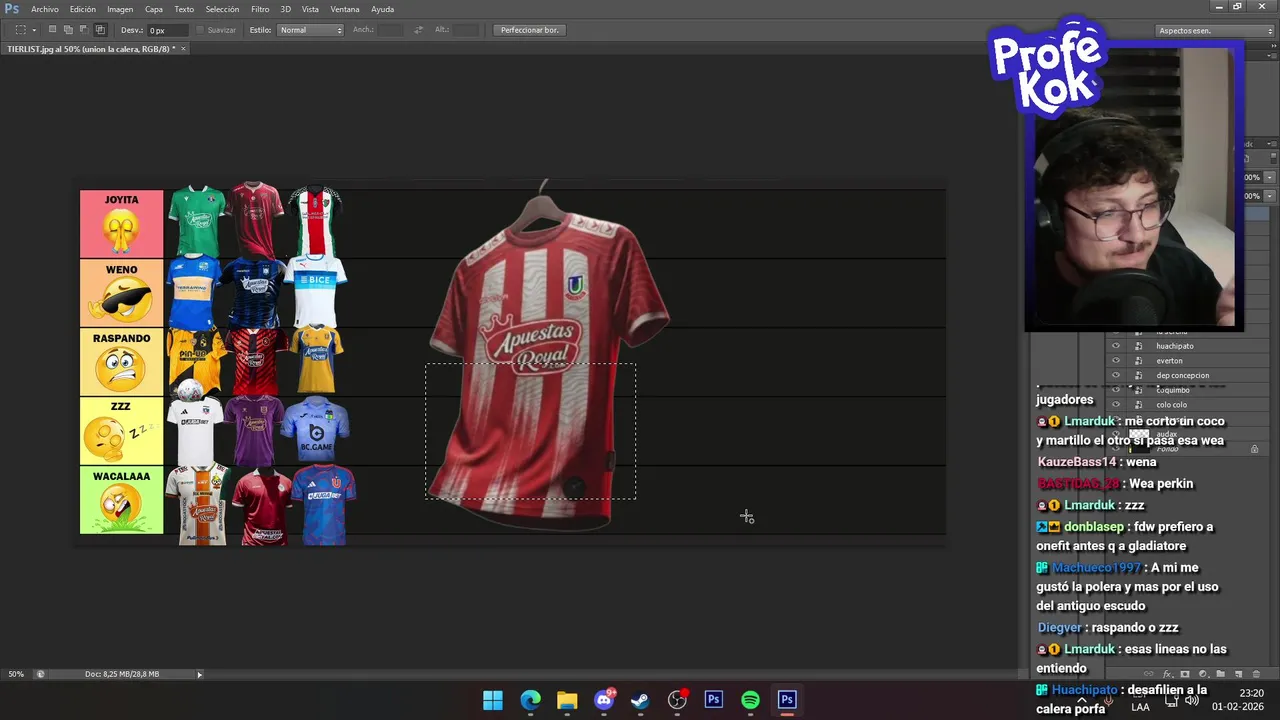Image resolution: width=1280 pixels, height=720 pixels.
Task: Hide the dep concepcion layer
Action: (x=1116, y=376)
